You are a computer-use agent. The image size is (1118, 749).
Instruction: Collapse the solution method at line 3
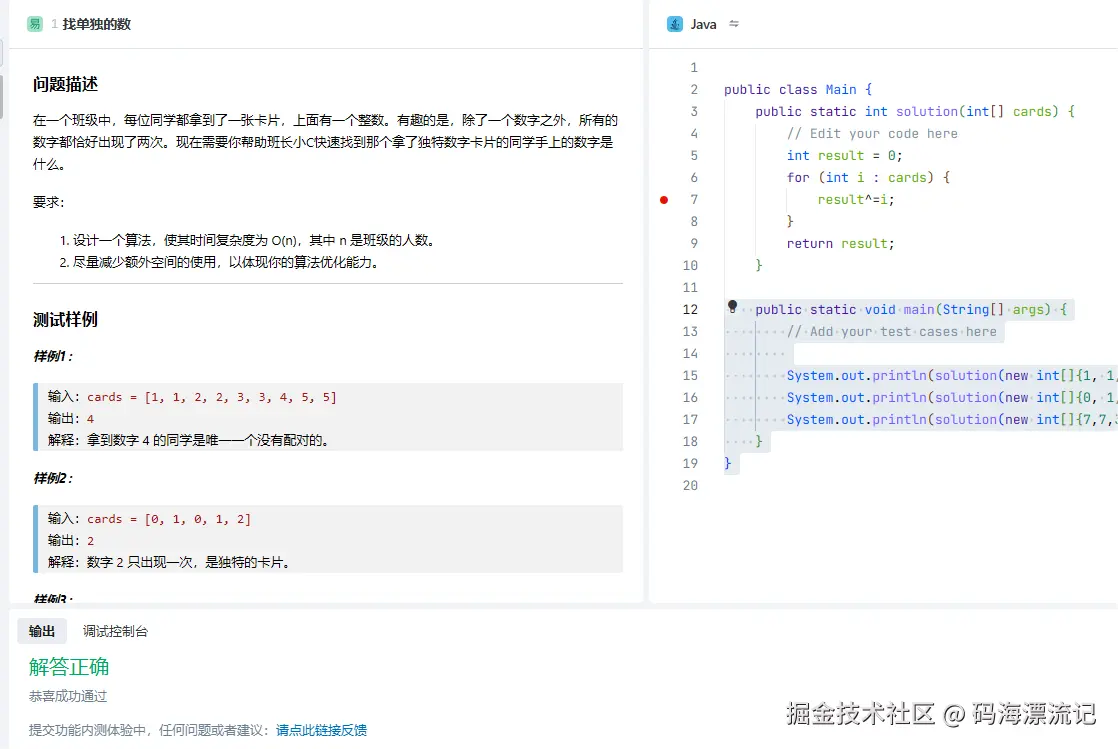[712, 111]
